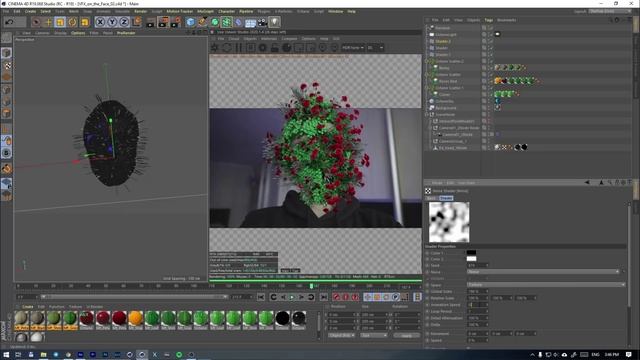This screenshot has height=360, width=640.
Task: Expand first Octane Scatter object
Action: 427,61
